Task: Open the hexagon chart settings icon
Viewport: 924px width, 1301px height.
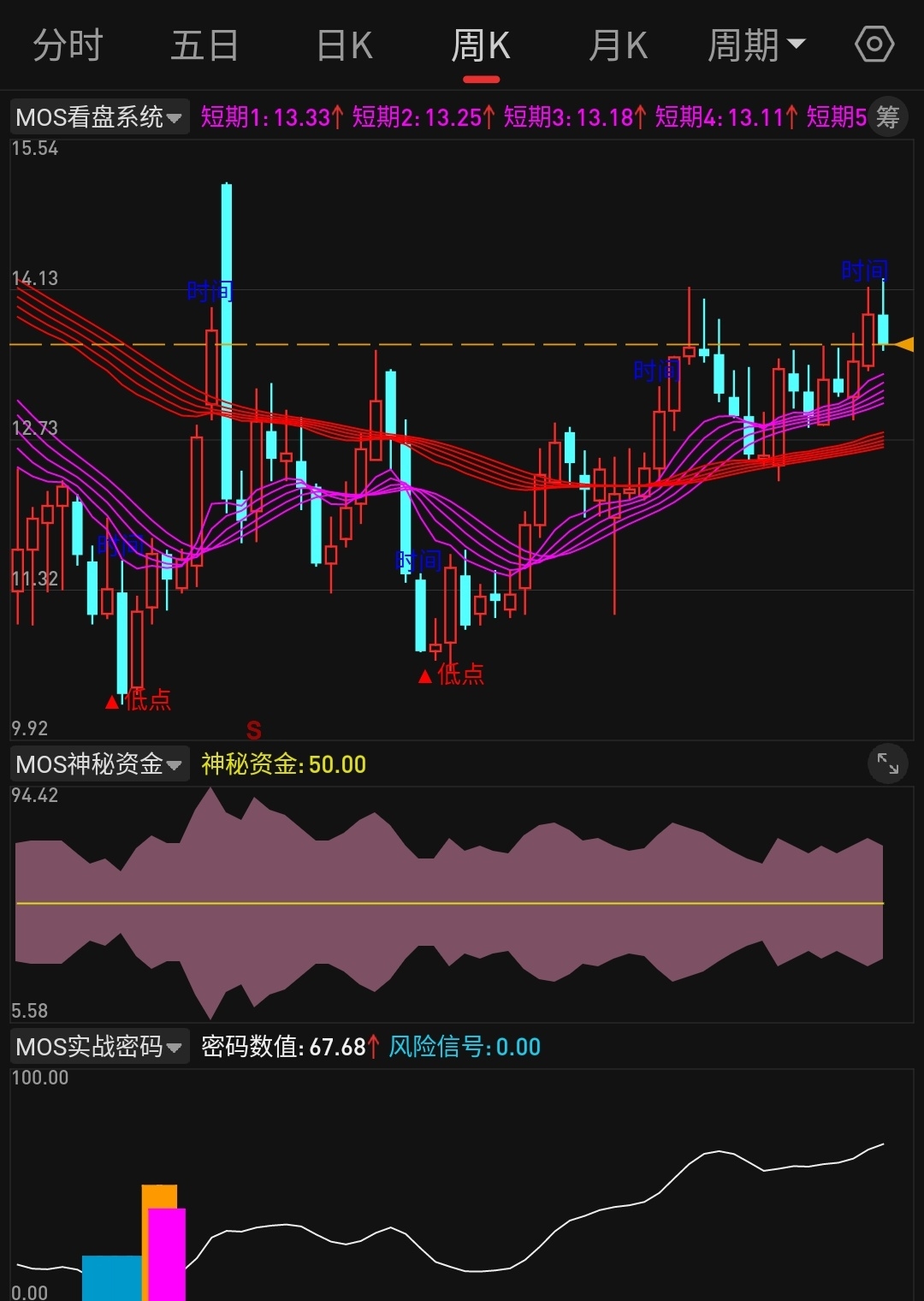Action: 874,45
